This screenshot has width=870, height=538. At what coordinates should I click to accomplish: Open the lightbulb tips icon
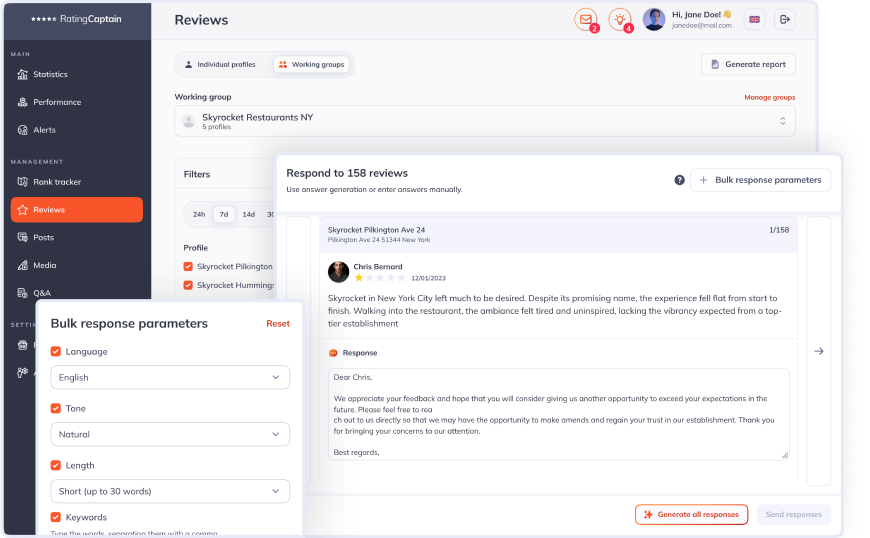click(620, 19)
